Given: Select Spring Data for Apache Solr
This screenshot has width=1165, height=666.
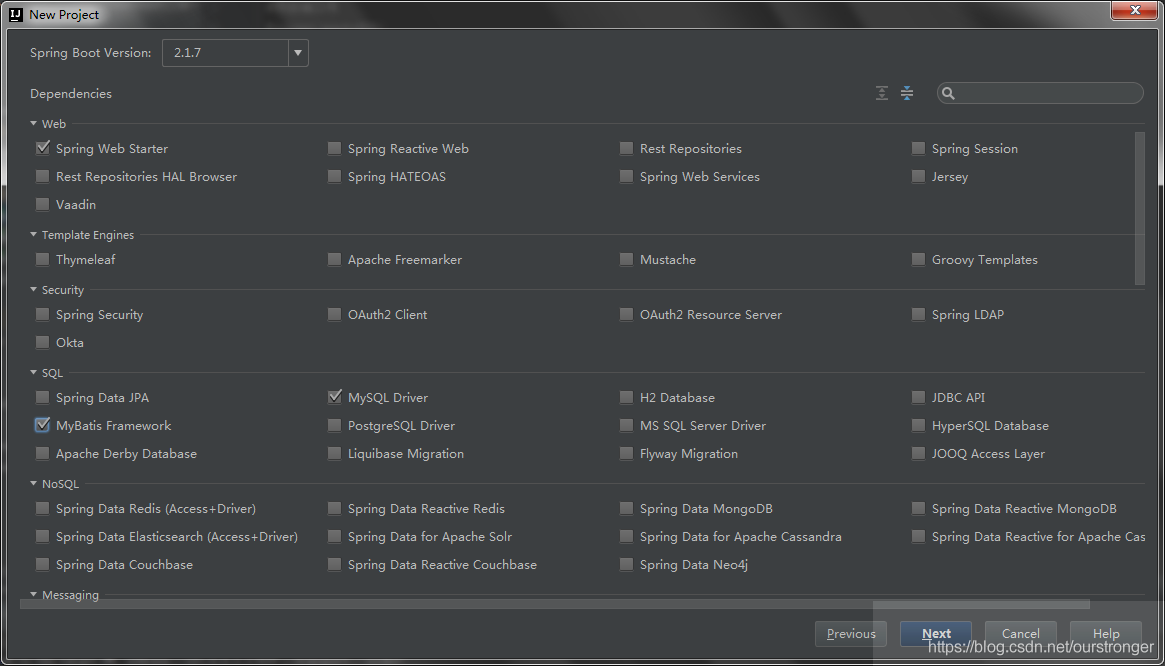Looking at the screenshot, I should [x=334, y=537].
